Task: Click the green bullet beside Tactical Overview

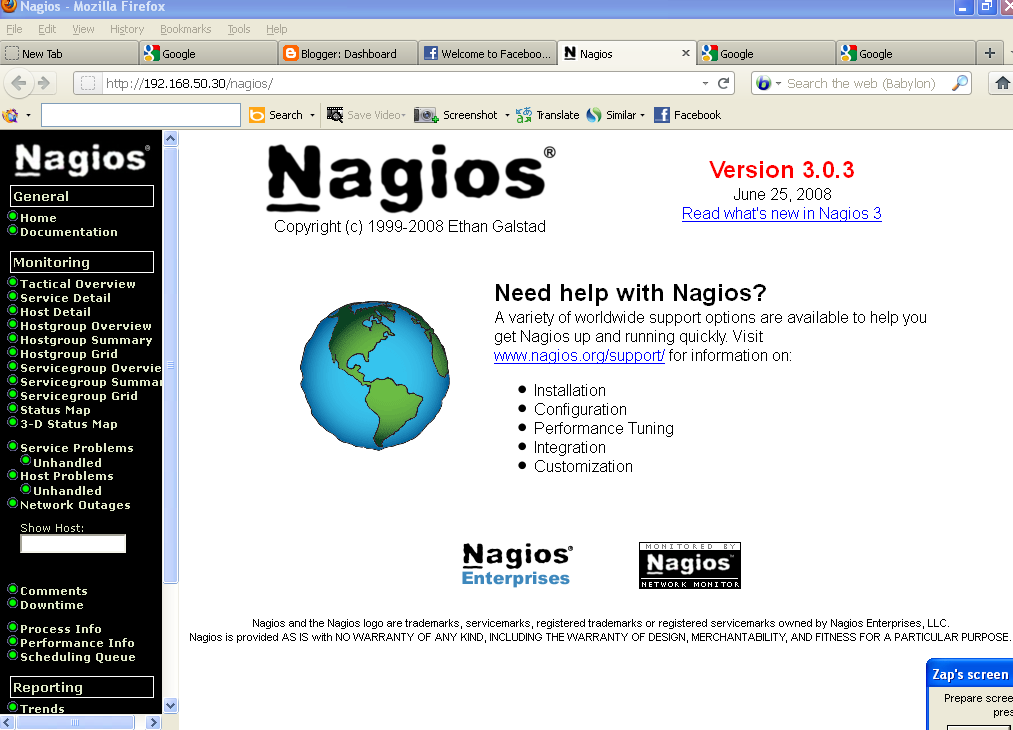Action: (12, 282)
